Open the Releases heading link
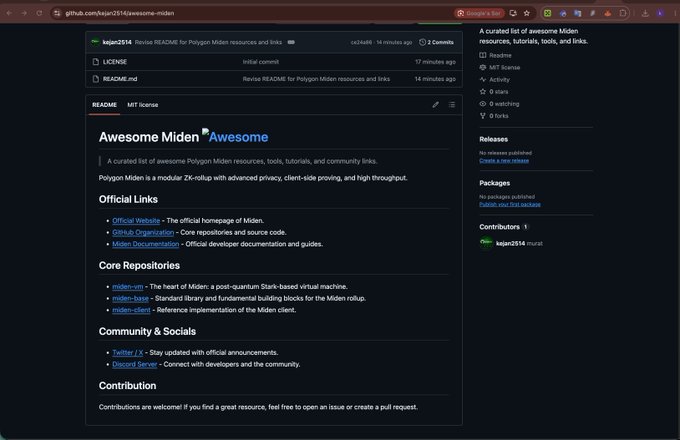680x440 pixels. click(x=494, y=139)
